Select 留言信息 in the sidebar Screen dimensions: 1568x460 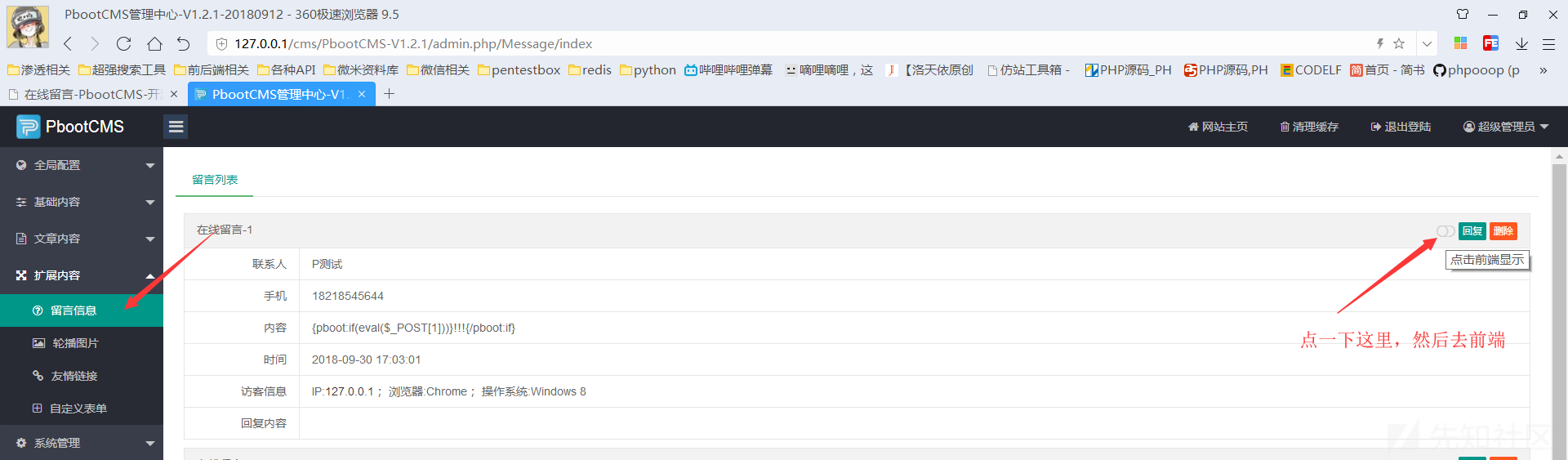tap(82, 310)
